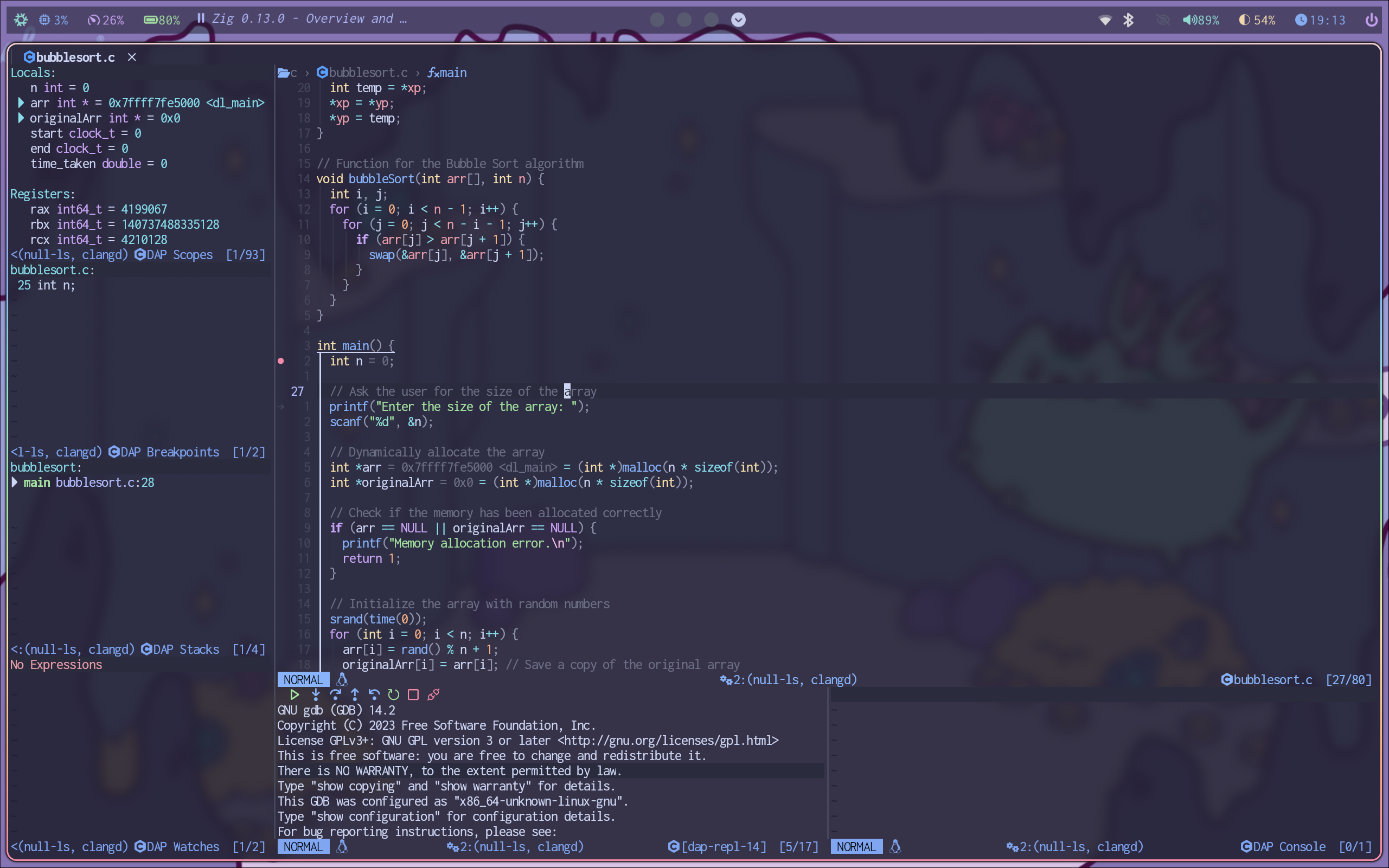Click the swap(&arr[j], &arr[j + 1]) line
Viewport: 1389px width, 868px height.
[x=456, y=254]
